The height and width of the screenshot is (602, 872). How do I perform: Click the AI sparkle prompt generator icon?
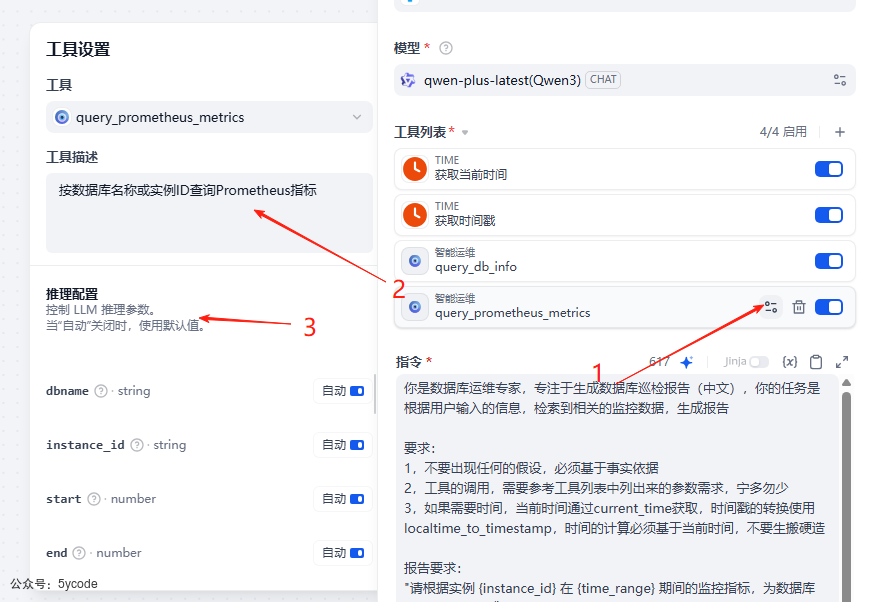687,362
